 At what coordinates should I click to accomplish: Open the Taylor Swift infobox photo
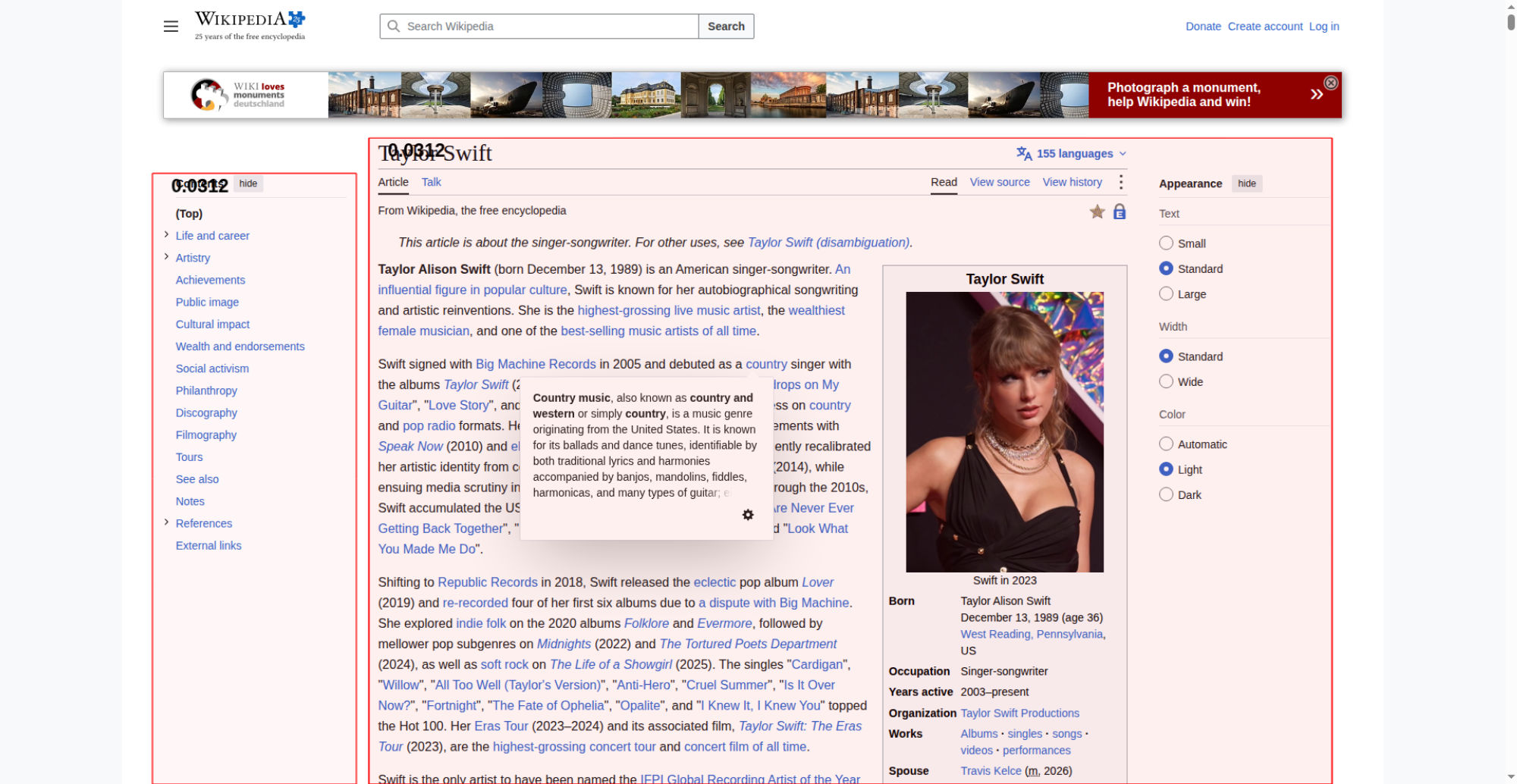(1004, 432)
